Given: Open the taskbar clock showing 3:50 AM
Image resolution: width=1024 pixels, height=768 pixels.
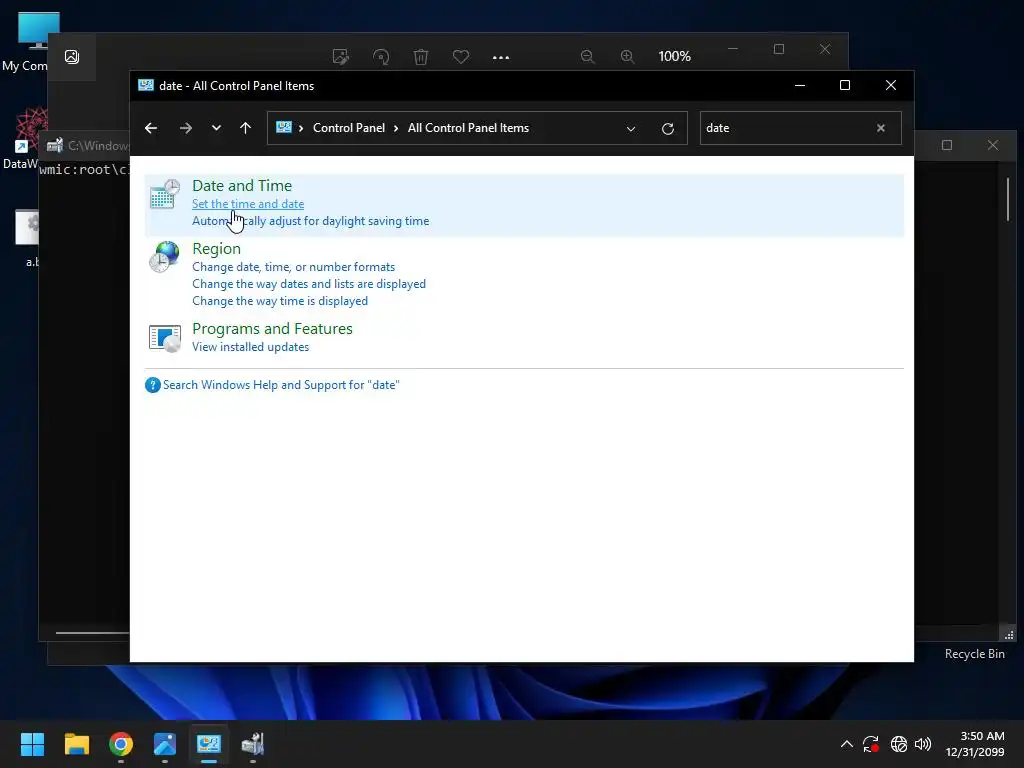Looking at the screenshot, I should pos(975,744).
